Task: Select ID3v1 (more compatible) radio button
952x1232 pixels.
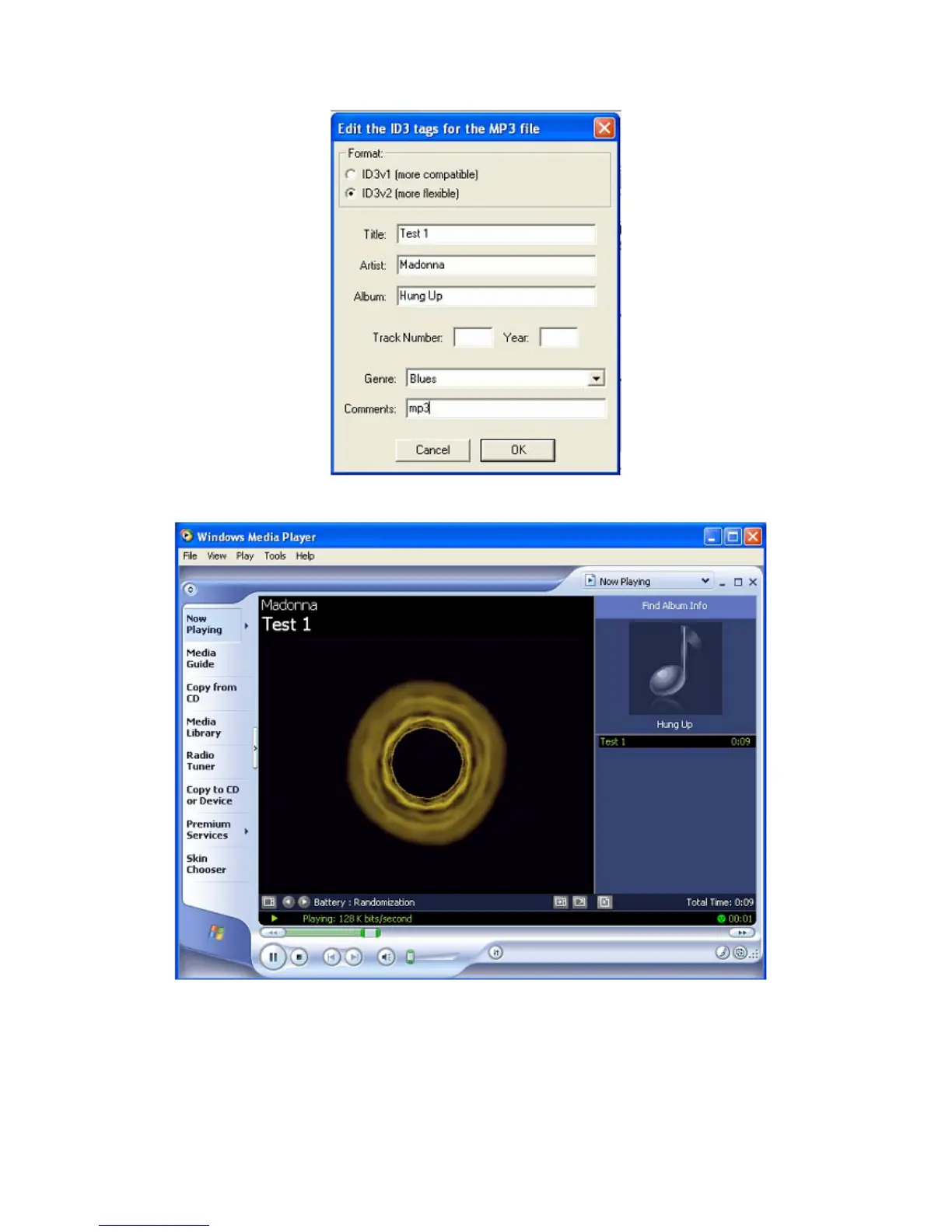Action: (x=351, y=174)
